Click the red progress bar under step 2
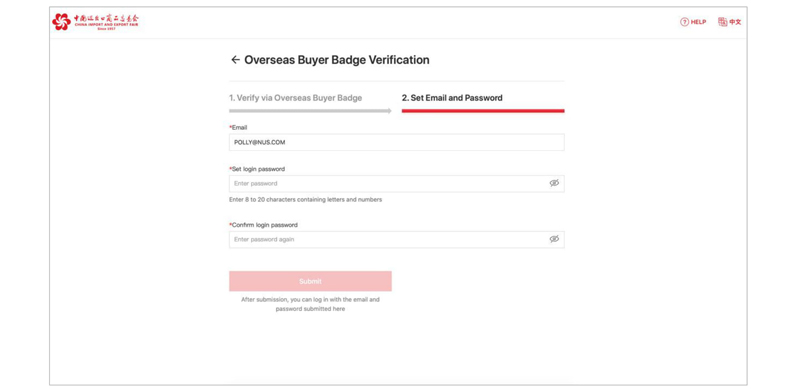 pyautogui.click(x=483, y=111)
